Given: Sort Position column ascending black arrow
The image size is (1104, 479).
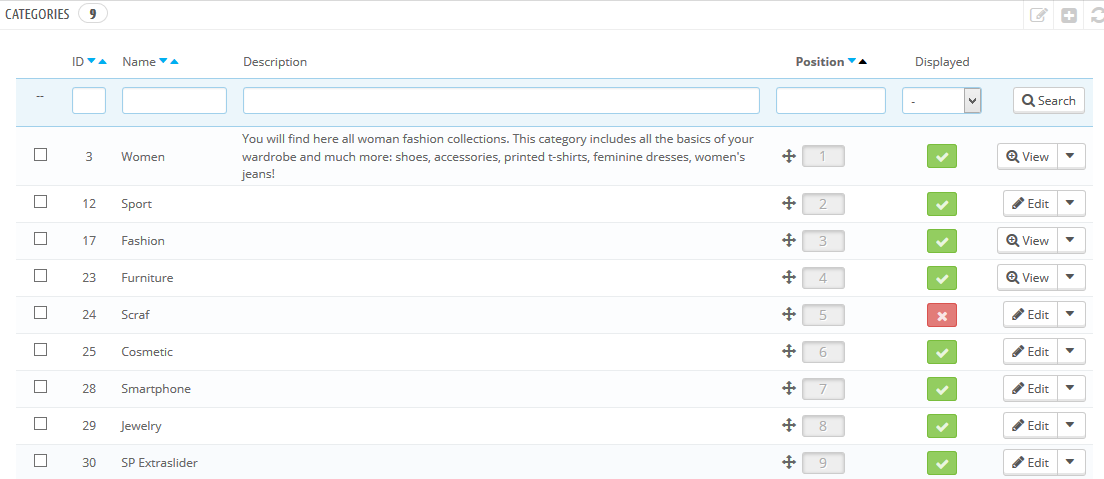Looking at the screenshot, I should [x=862, y=61].
